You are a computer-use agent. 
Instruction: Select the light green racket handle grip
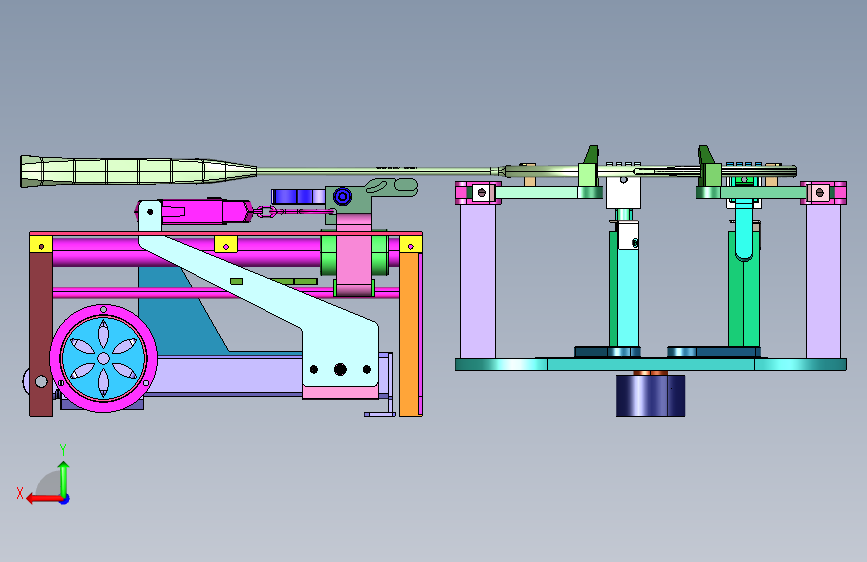[x=138, y=171]
